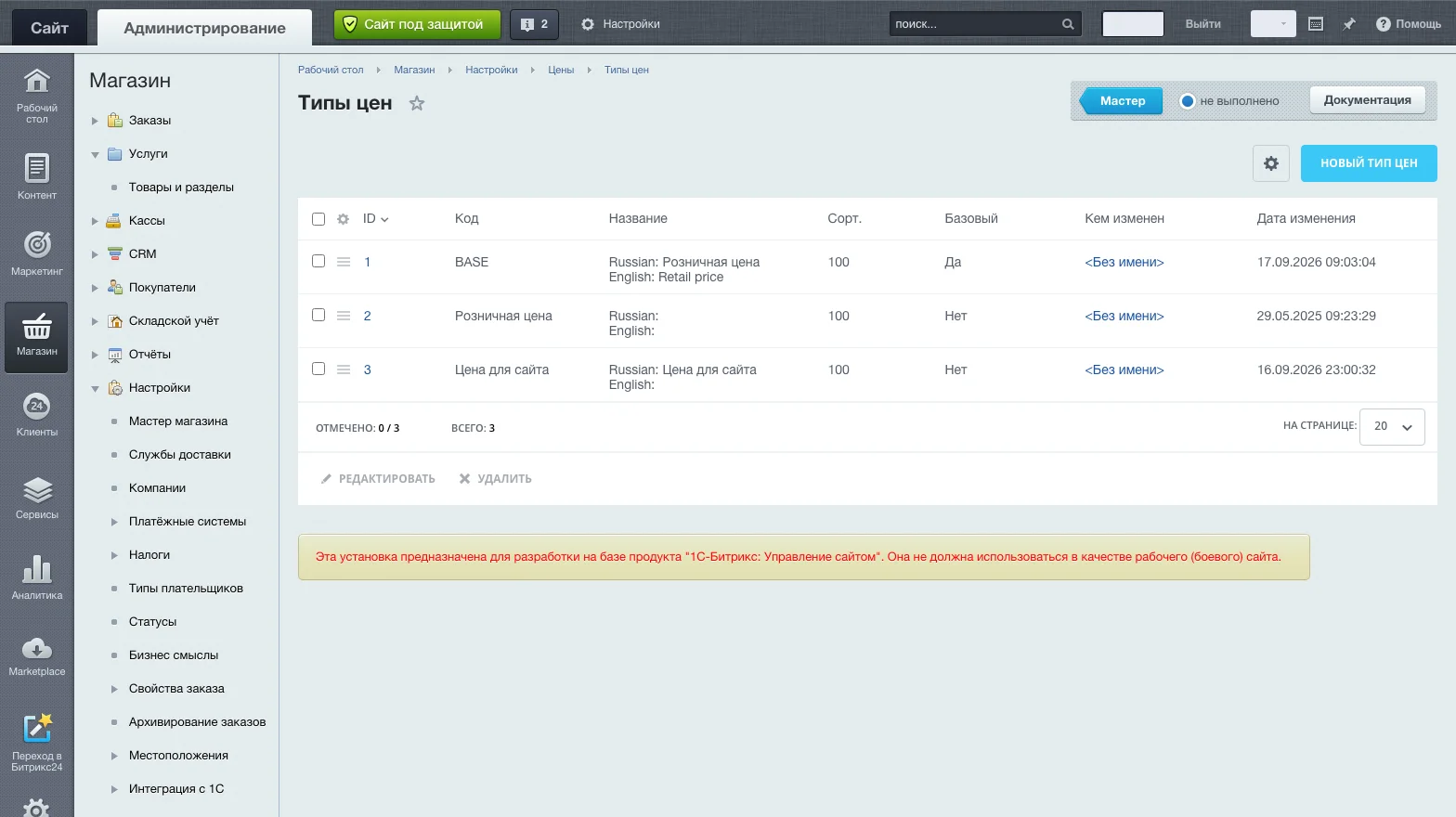Collapse the Услуги tree node
The width and height of the screenshot is (1456, 817).
[95, 154]
